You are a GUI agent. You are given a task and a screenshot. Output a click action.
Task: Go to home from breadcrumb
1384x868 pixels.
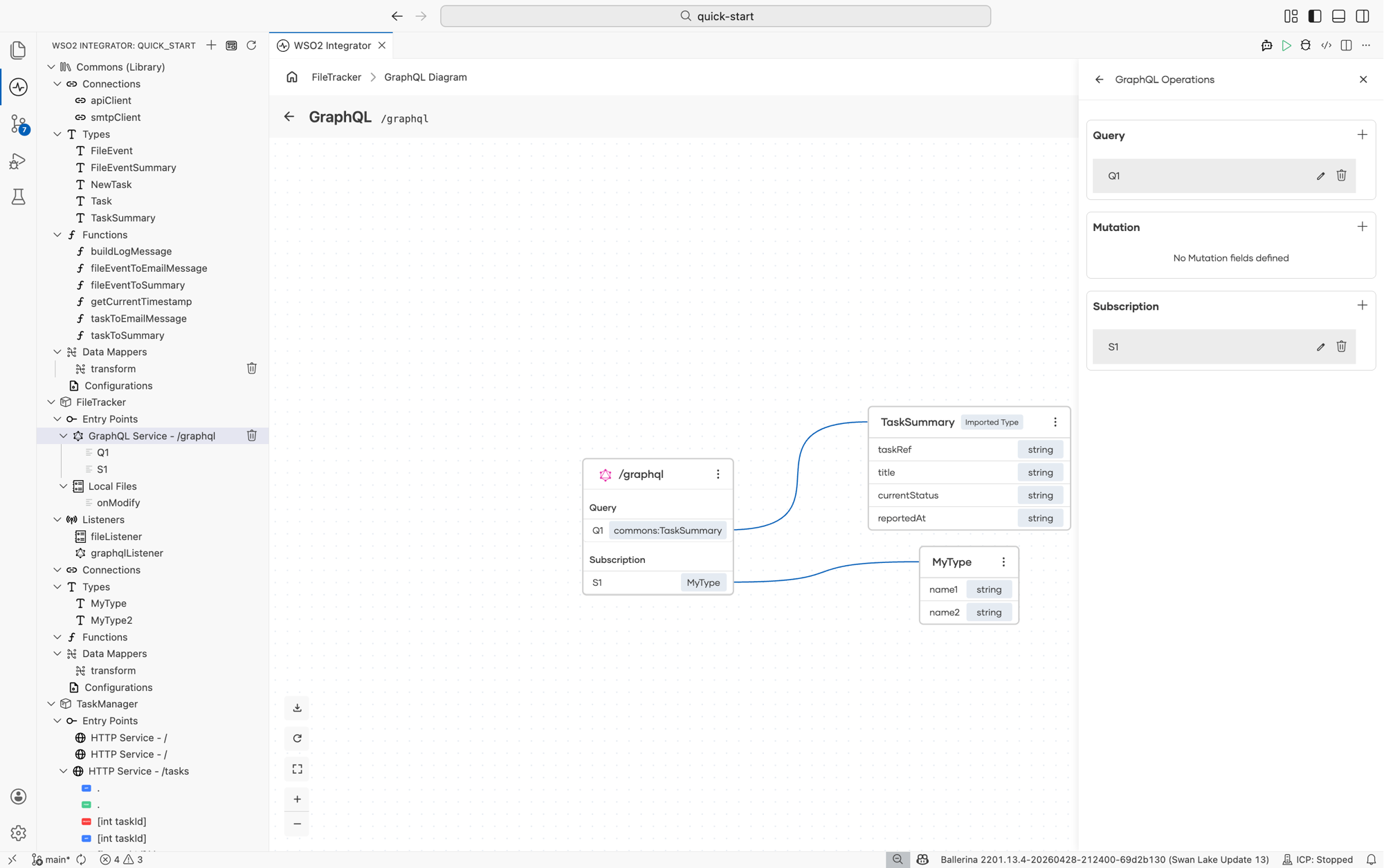[x=292, y=77]
